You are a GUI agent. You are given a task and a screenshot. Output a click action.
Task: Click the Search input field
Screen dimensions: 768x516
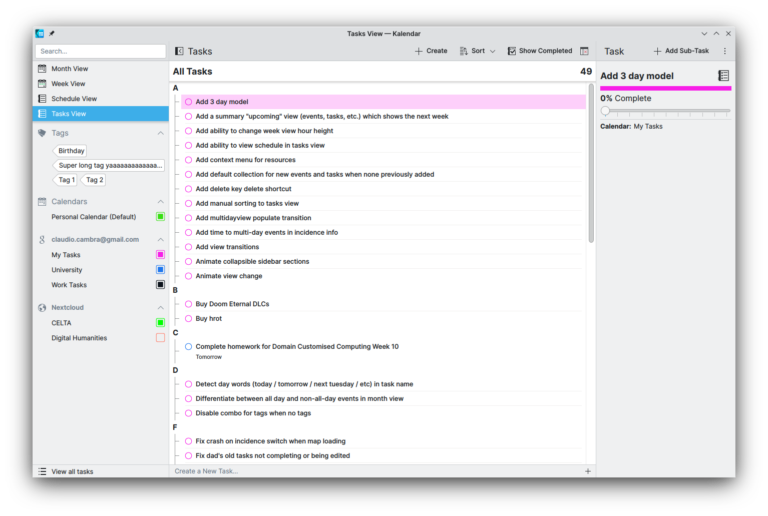(100, 51)
